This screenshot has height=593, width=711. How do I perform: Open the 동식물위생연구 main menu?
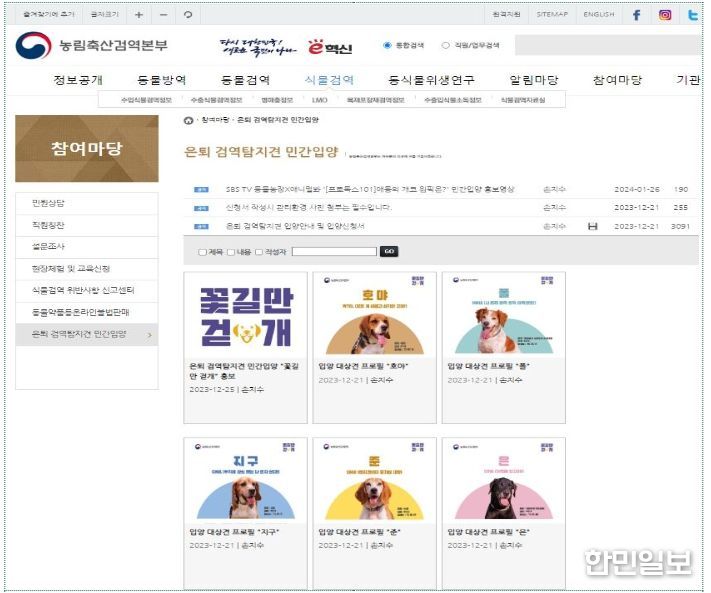[x=432, y=80]
